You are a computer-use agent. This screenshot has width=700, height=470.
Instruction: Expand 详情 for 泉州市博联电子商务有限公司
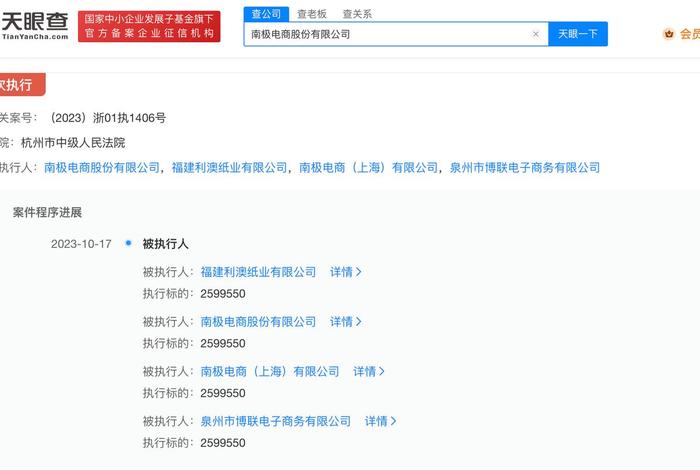tap(380, 421)
